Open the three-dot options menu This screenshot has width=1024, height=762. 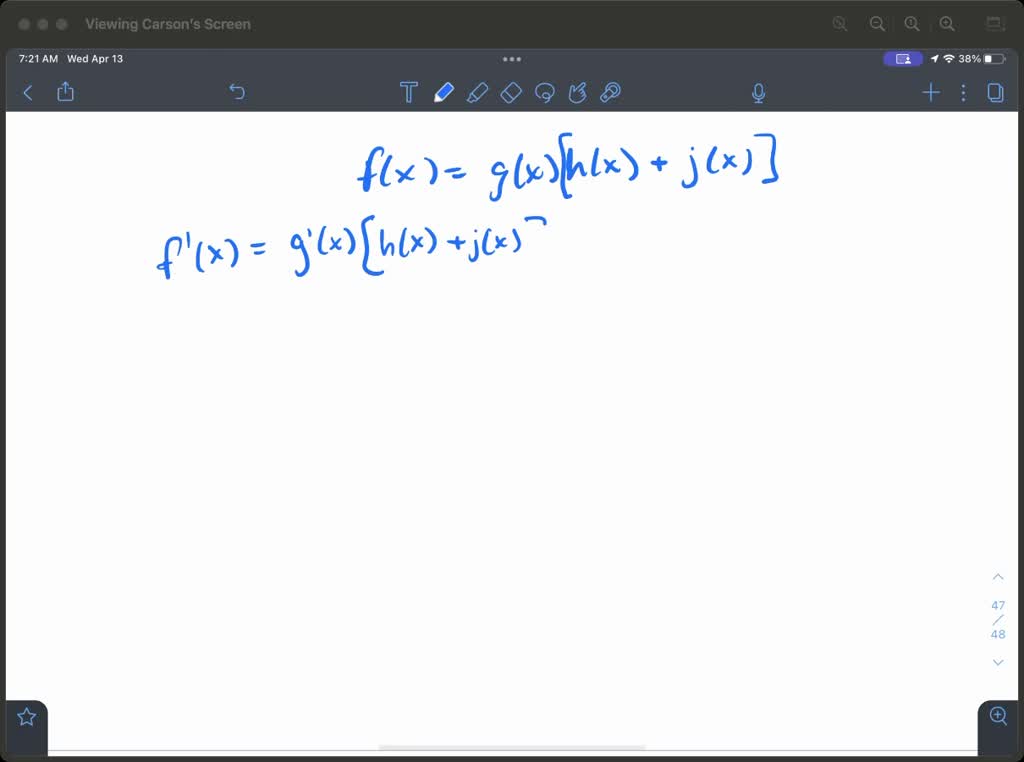point(963,92)
